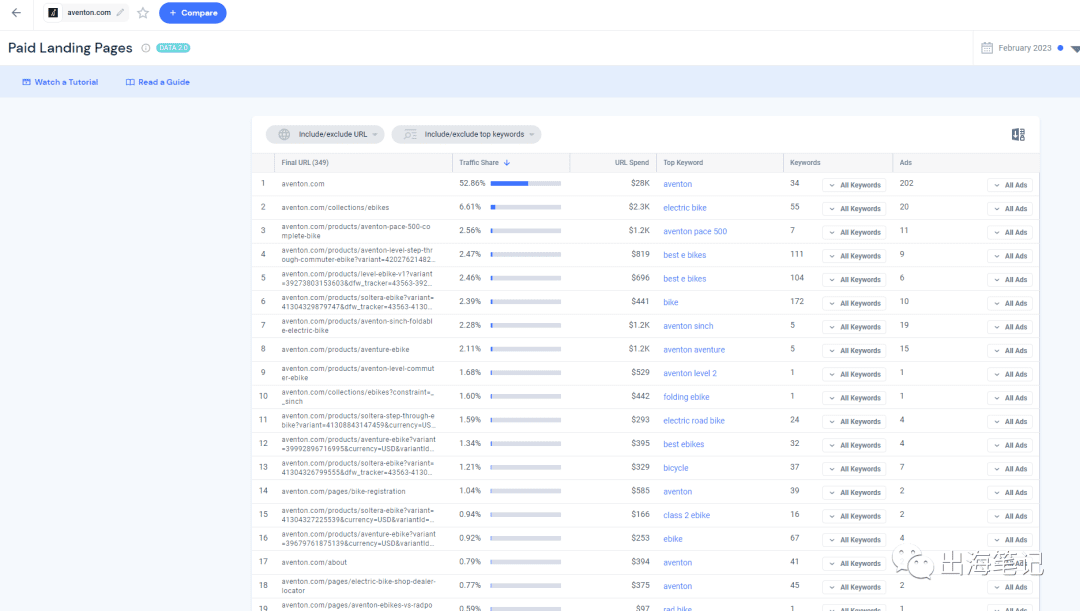
Task: Open the February 2023 date picker
Action: click(x=1024, y=48)
